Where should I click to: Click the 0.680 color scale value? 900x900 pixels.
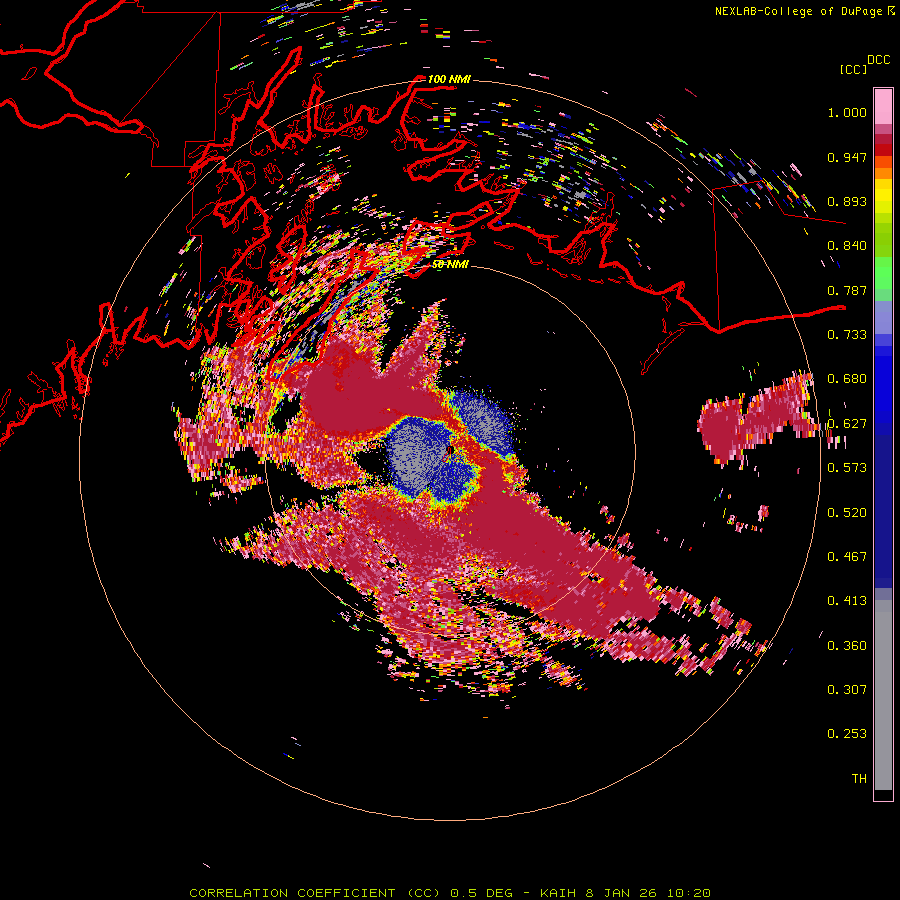point(847,379)
